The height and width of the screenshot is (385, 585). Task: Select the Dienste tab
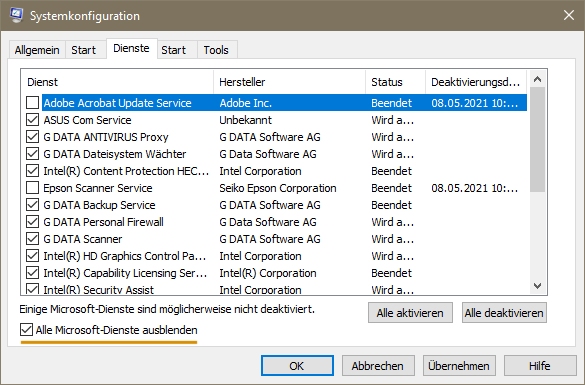131,48
